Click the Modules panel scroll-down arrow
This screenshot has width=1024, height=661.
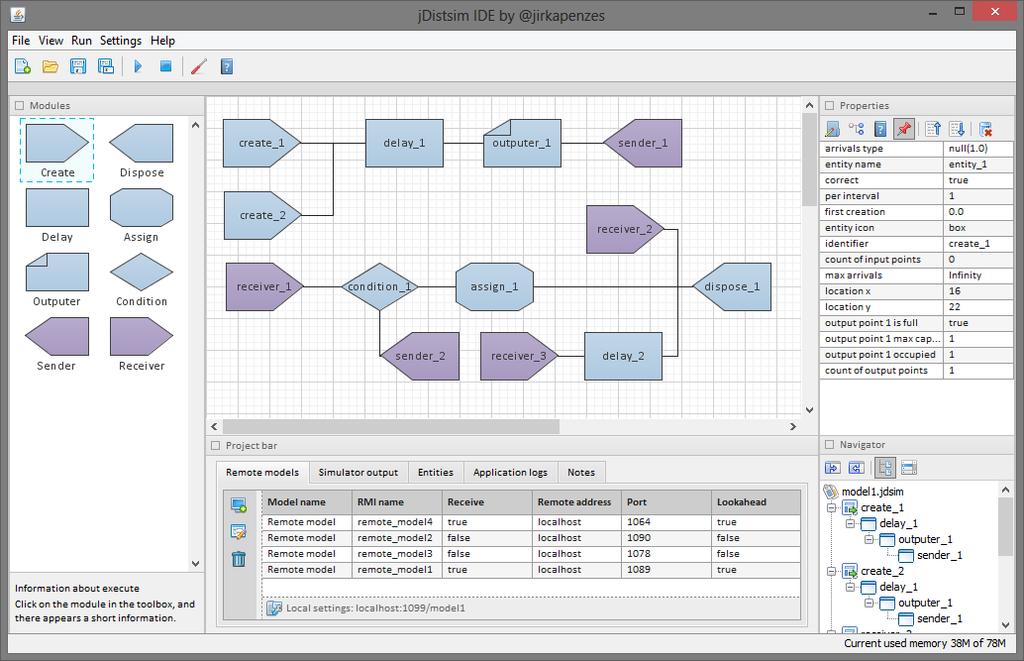click(x=195, y=563)
